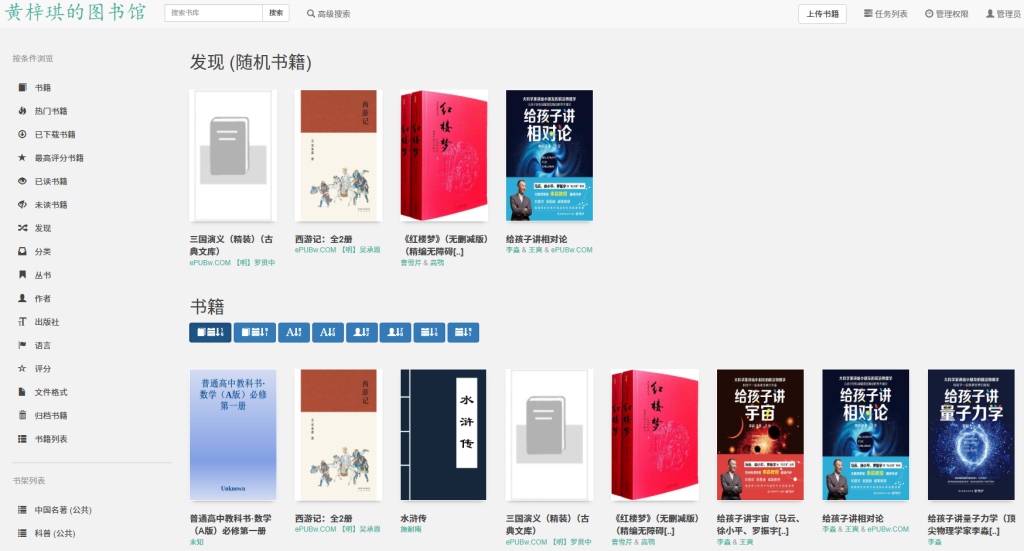This screenshot has width=1024, height=551.
Task: Sort by book date, newest first
Action: tap(210, 332)
